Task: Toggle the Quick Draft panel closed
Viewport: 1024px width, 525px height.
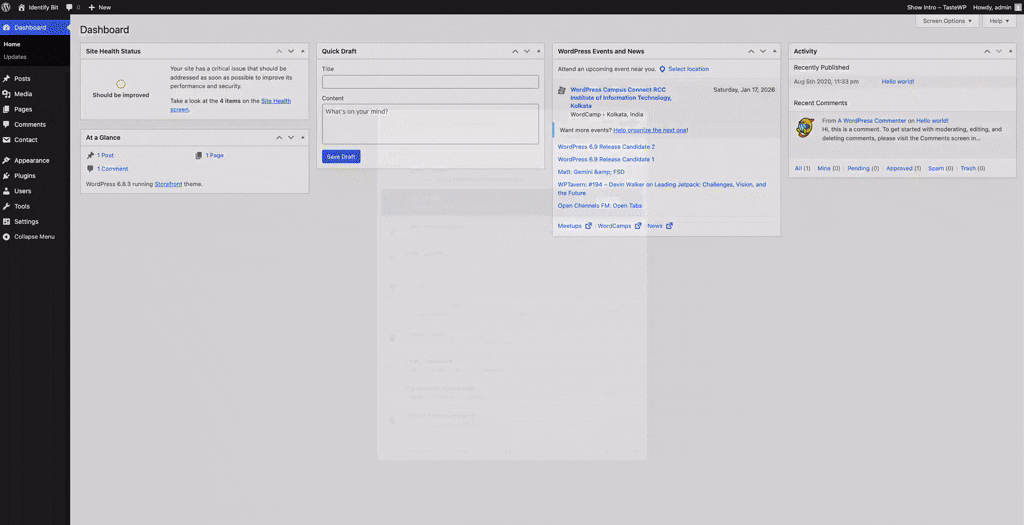Action: pos(539,51)
